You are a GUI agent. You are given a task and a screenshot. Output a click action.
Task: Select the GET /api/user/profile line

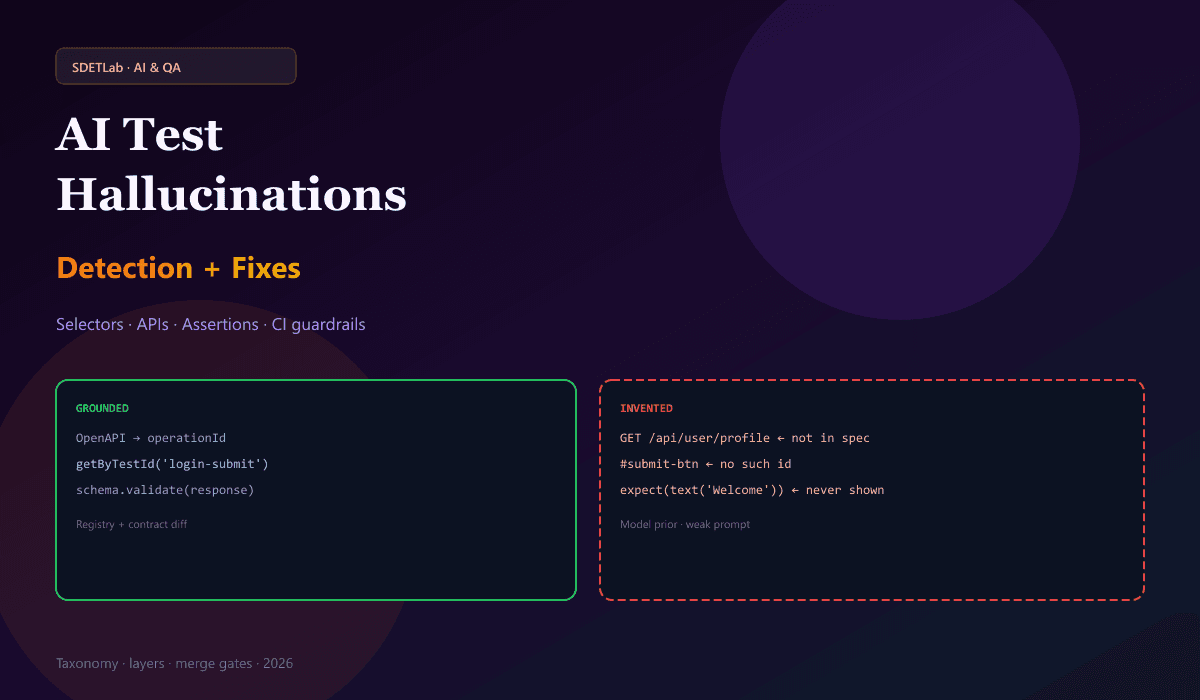[745, 438]
